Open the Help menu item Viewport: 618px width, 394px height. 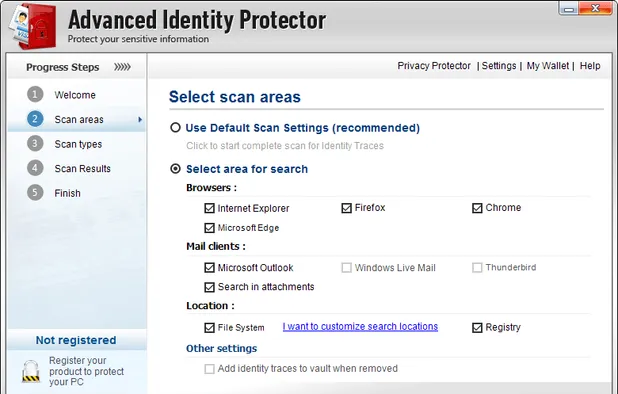(590, 66)
